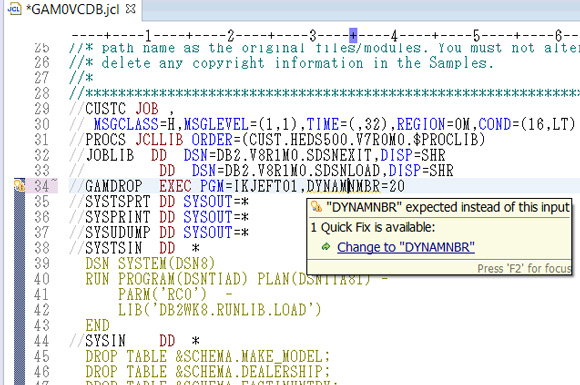Click the warning icon in the tooltip
Viewport: 580px width, 385px height.
(x=316, y=207)
